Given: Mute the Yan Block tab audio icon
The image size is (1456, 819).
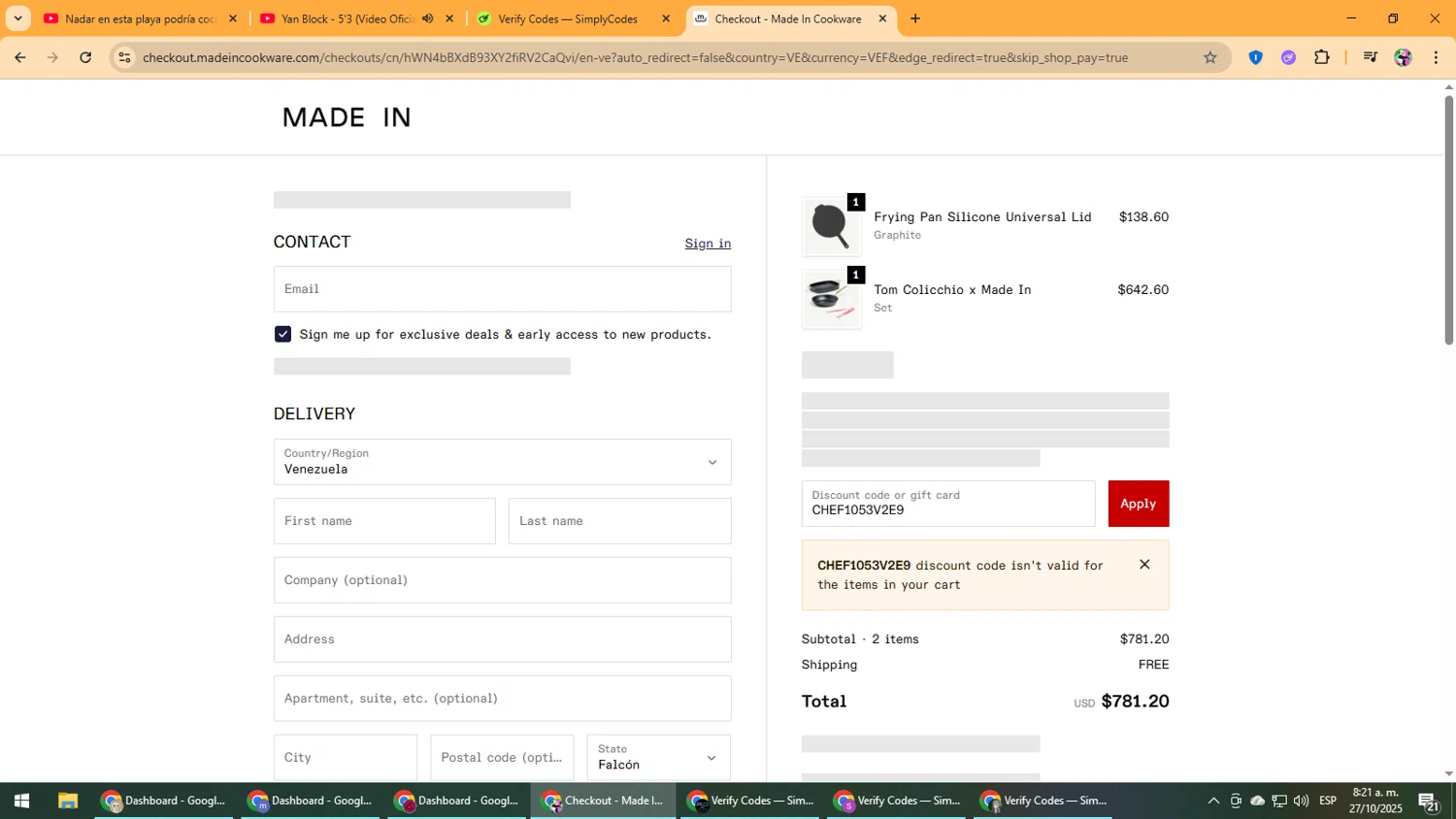Looking at the screenshot, I should [427, 18].
